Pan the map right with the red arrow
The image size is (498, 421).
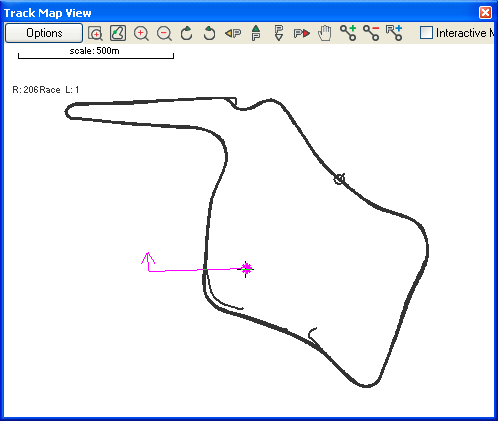click(x=302, y=33)
